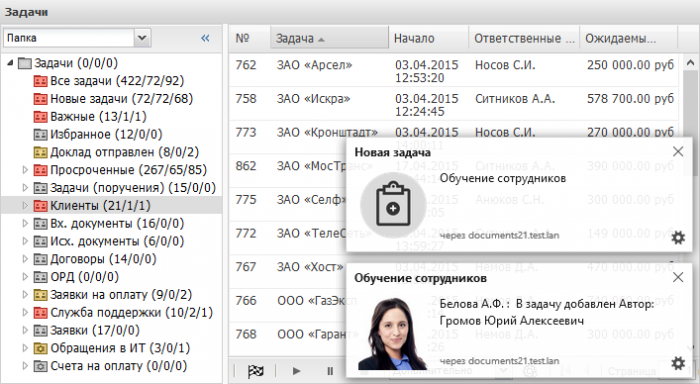Select ОРД (0/0/0) folder
The height and width of the screenshot is (384, 700).
[85, 277]
